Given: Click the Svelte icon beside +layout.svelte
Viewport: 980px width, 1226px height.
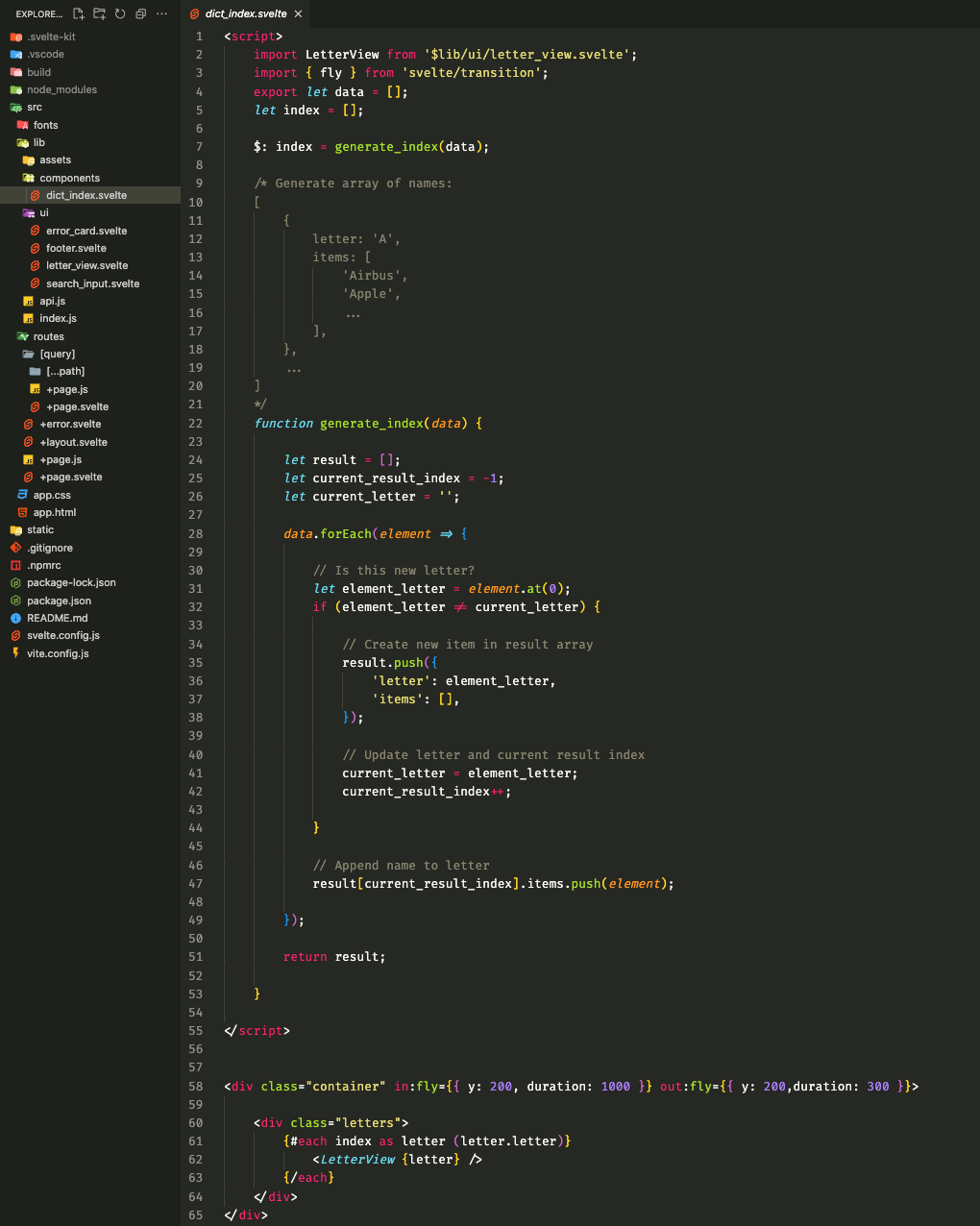Looking at the screenshot, I should coord(28,442).
